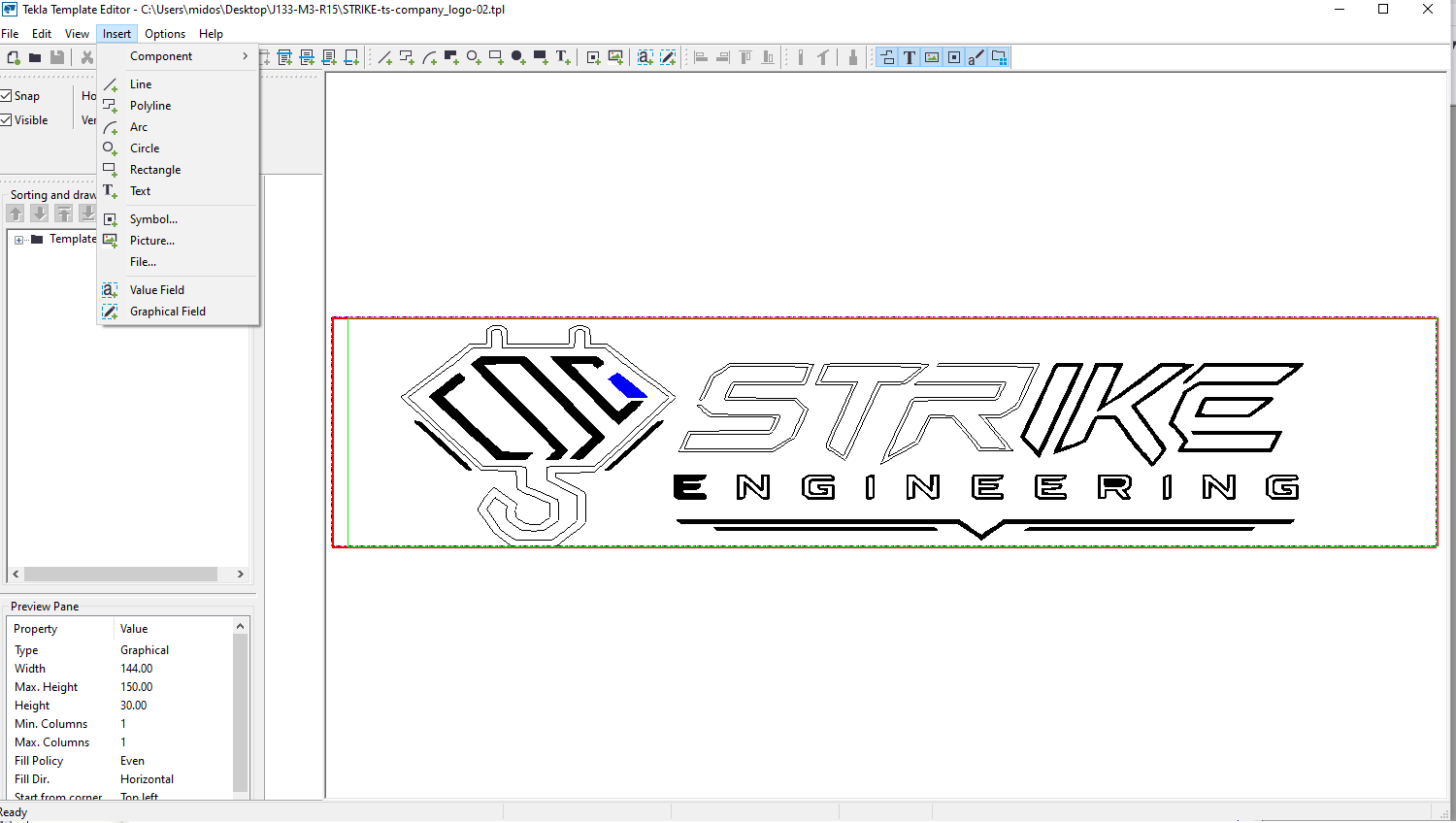1456x823 pixels.
Task: Click the New template toolbar icon
Action: click(x=14, y=57)
